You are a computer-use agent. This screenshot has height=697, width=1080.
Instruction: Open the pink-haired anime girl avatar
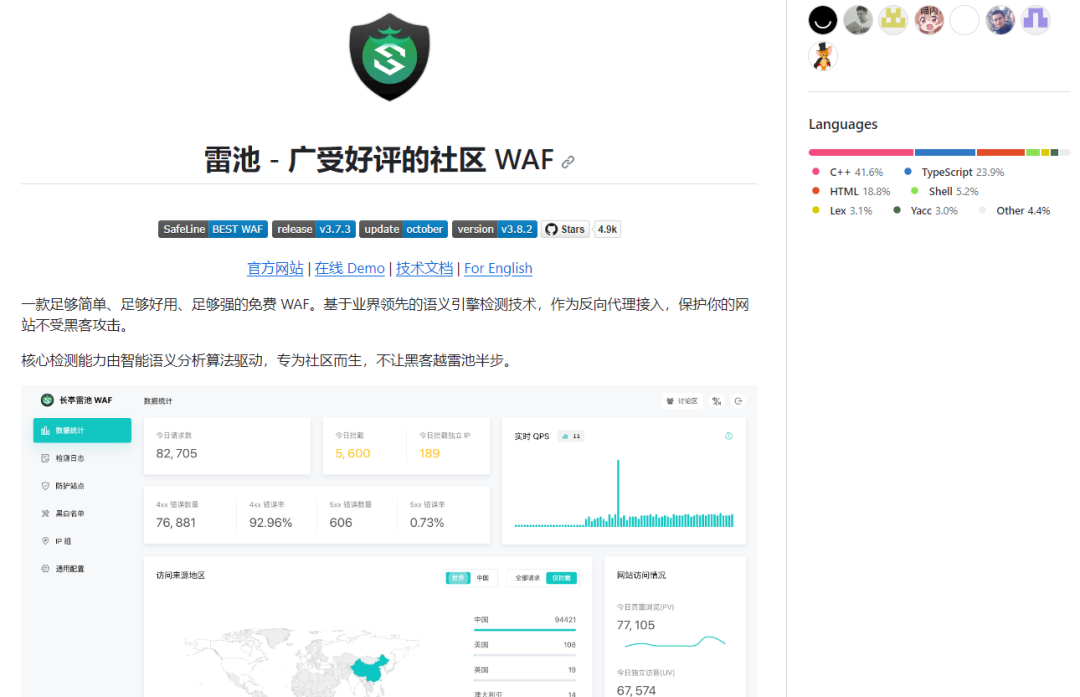coord(929,20)
